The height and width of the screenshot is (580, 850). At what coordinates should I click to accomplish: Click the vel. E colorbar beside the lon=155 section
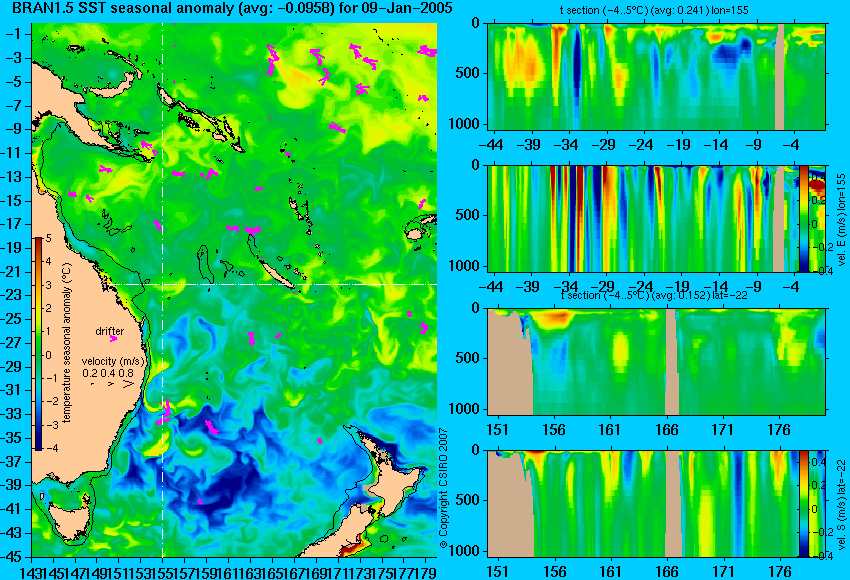coord(804,219)
